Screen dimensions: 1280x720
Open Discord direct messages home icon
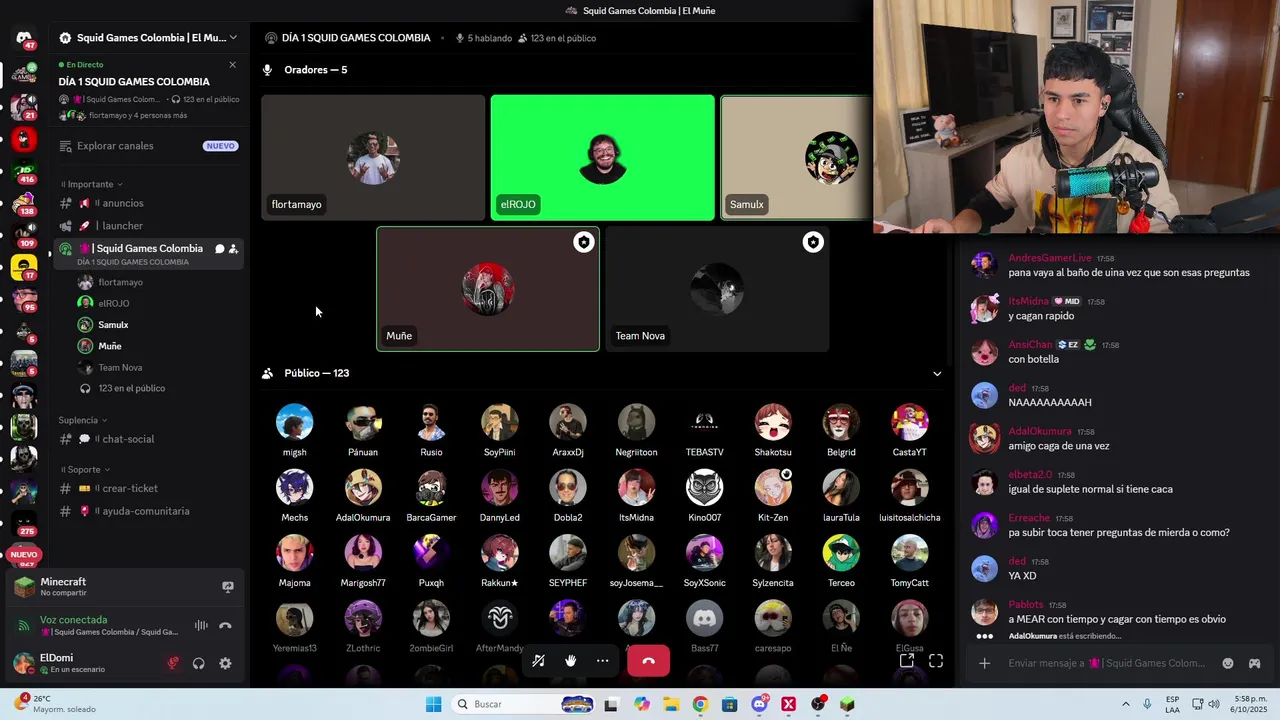[24, 38]
